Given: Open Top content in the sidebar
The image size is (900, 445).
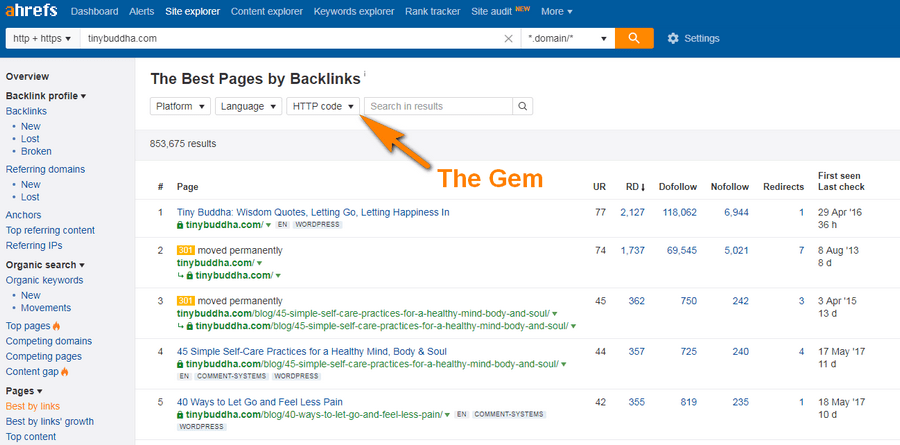Looking at the screenshot, I should pyautogui.click(x=31, y=436).
